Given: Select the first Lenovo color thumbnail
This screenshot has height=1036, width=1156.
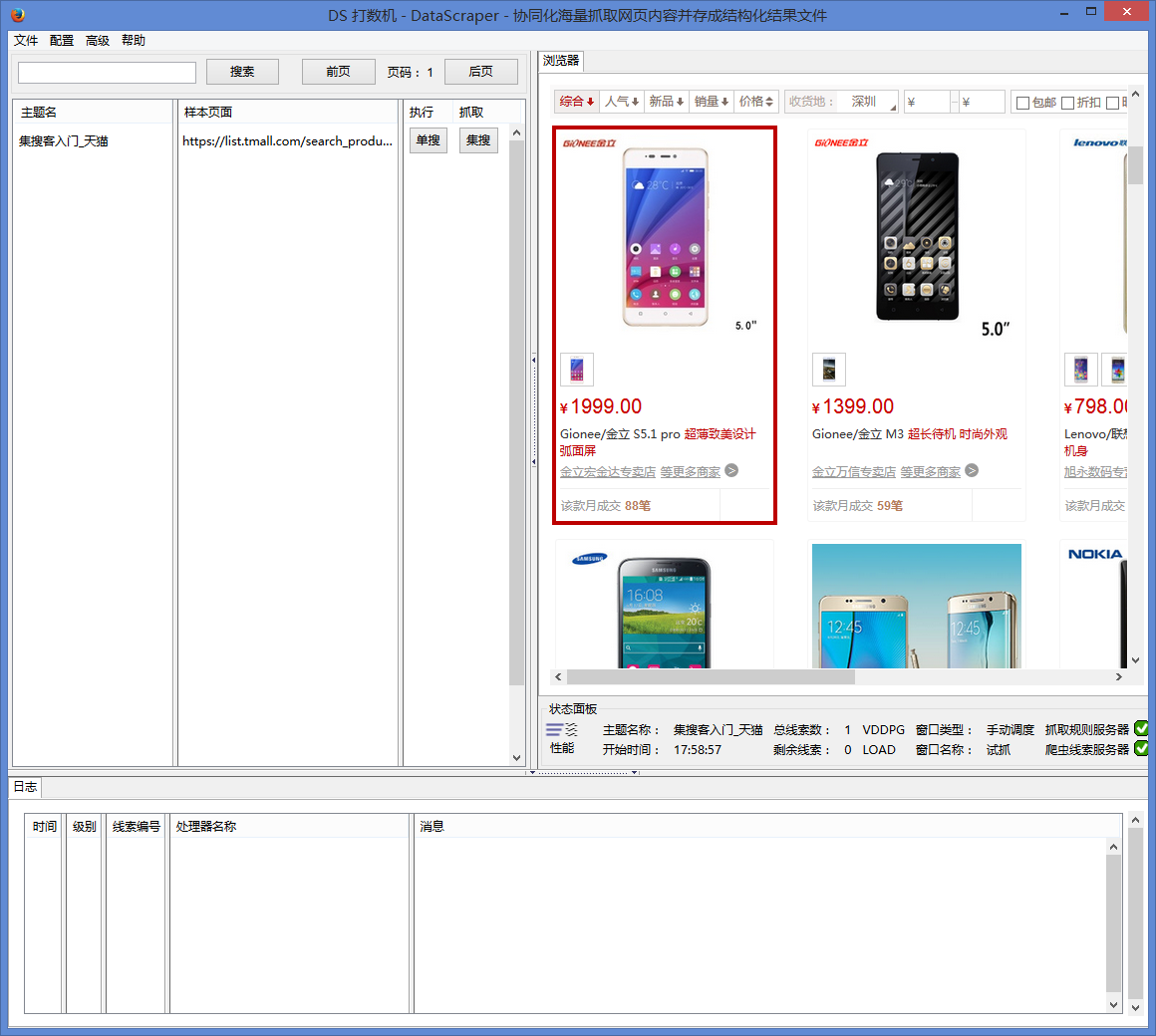Looking at the screenshot, I should pyautogui.click(x=1081, y=370).
